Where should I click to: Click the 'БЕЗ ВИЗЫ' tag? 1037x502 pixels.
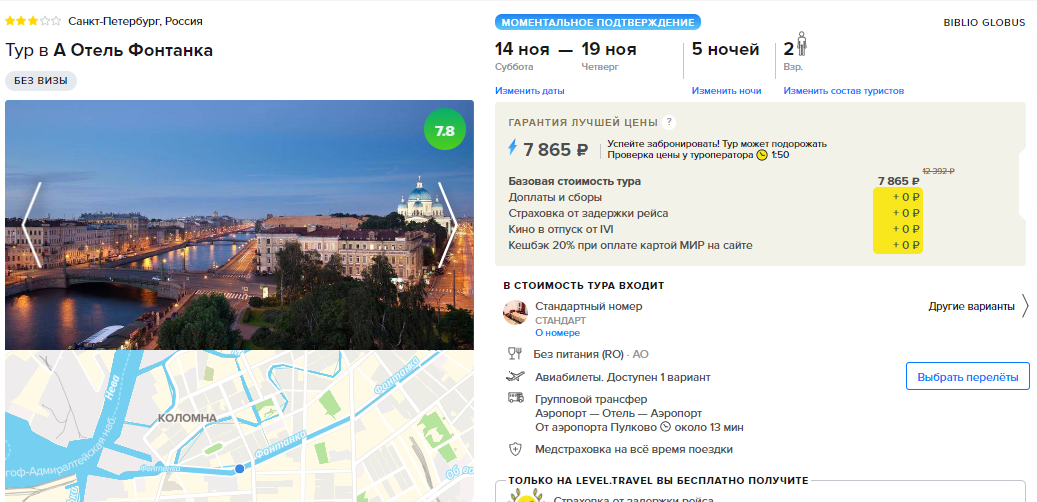point(41,81)
